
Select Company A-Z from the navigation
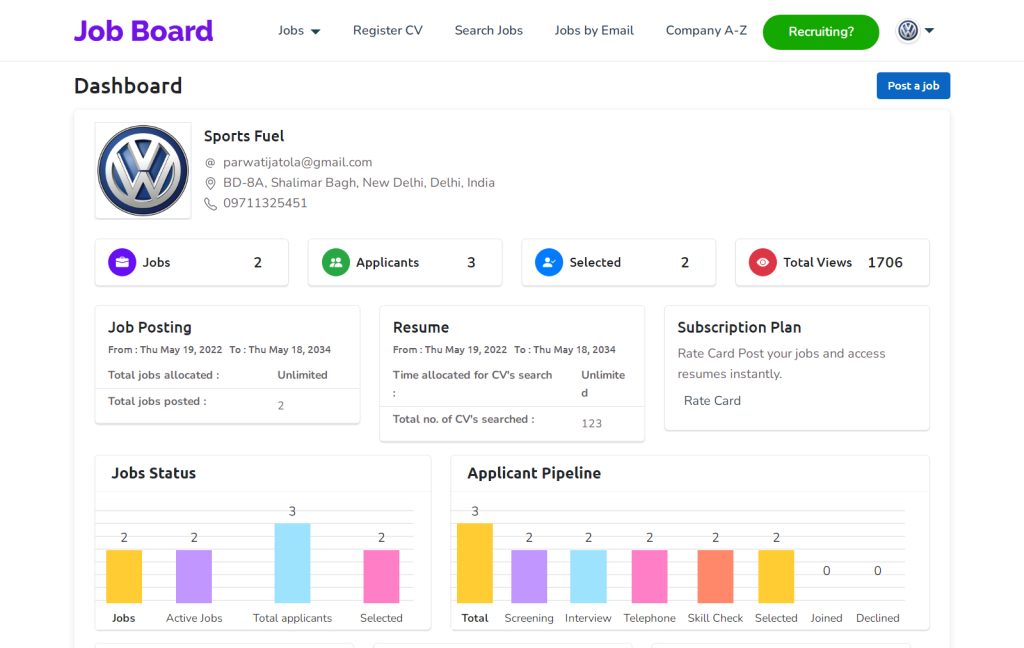point(705,31)
